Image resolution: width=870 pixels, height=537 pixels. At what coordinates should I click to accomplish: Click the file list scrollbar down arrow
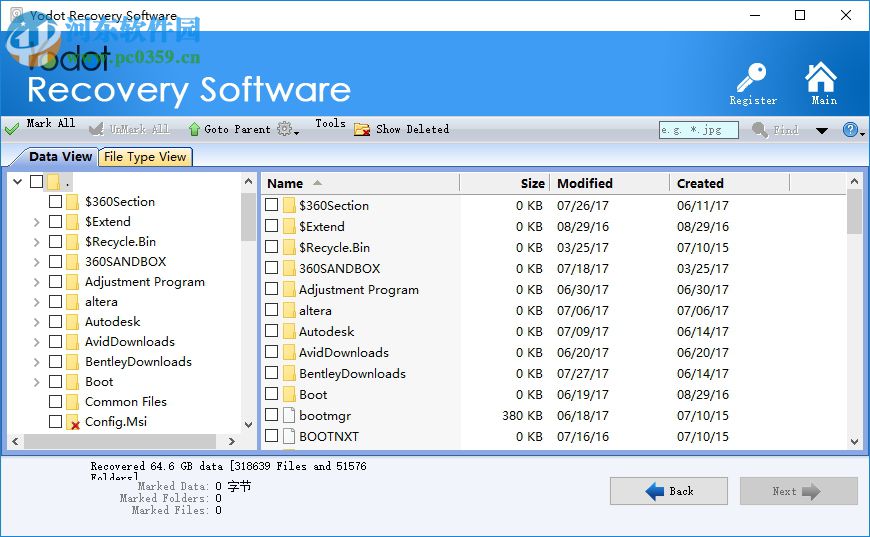click(x=854, y=442)
